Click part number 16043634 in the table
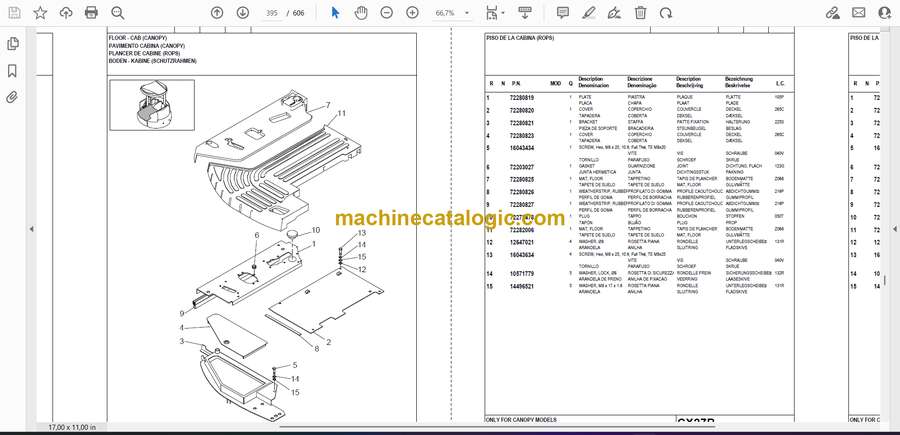 coord(522,255)
